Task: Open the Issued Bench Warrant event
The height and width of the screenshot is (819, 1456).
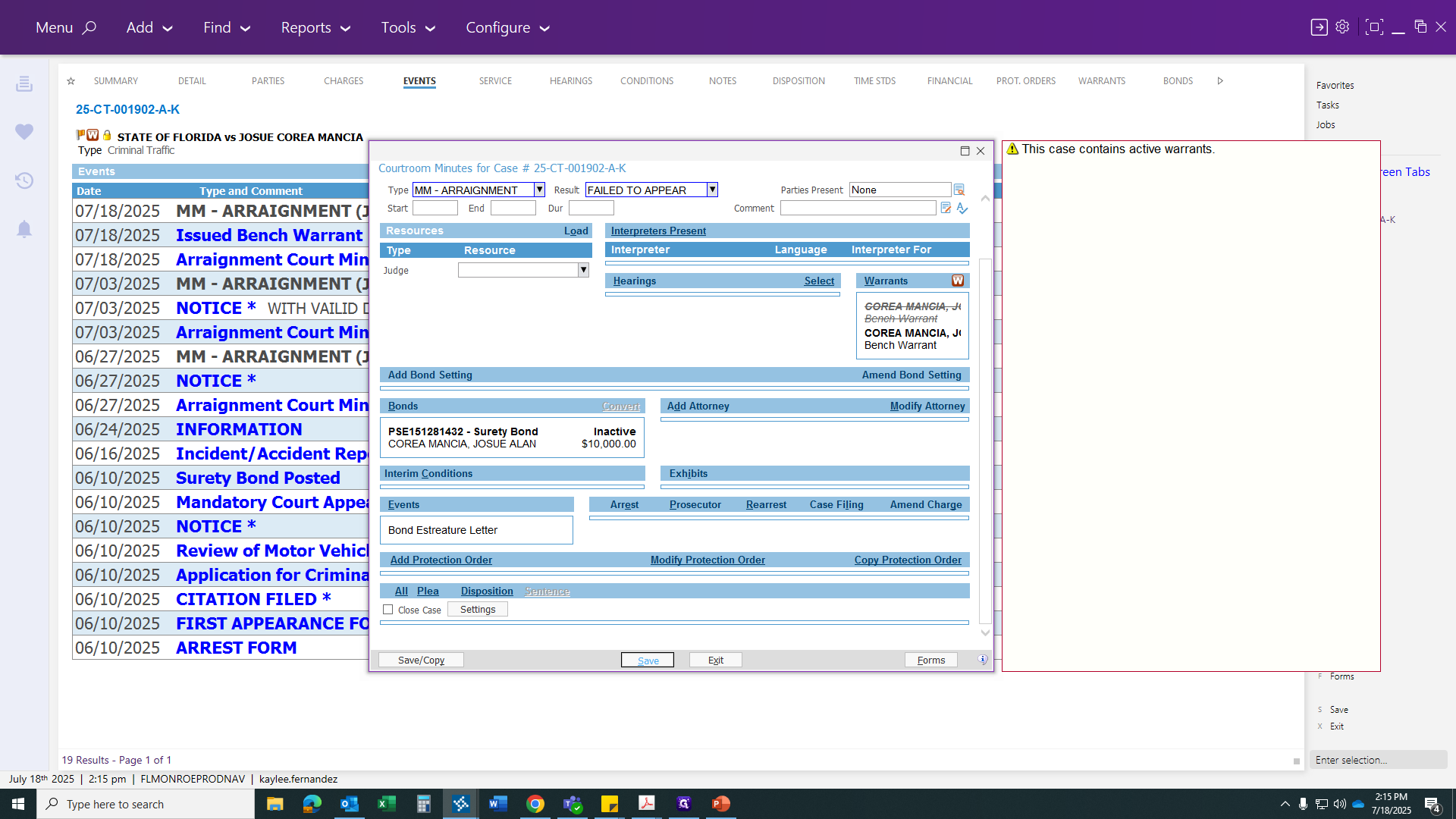Action: pyautogui.click(x=269, y=236)
